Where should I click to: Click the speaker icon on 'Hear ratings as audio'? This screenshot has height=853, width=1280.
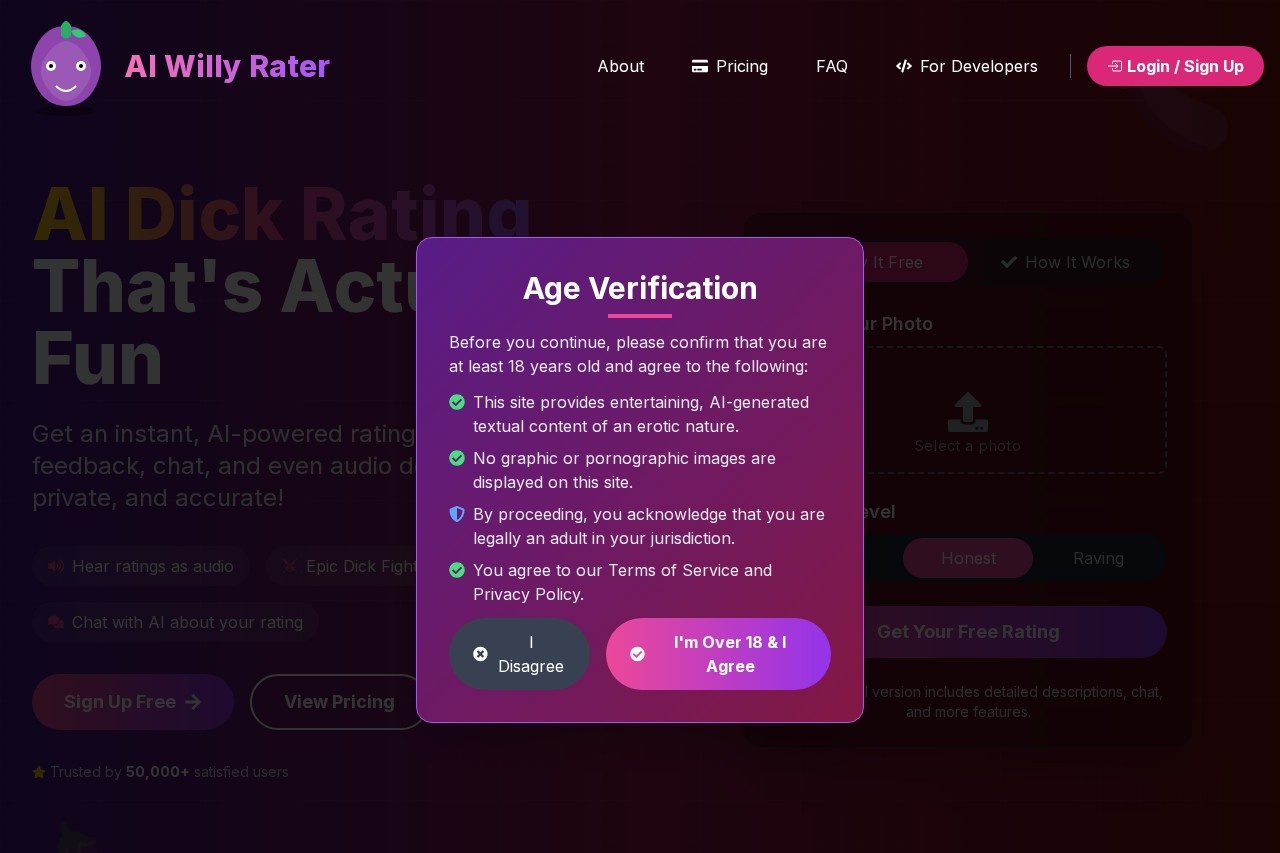56,566
